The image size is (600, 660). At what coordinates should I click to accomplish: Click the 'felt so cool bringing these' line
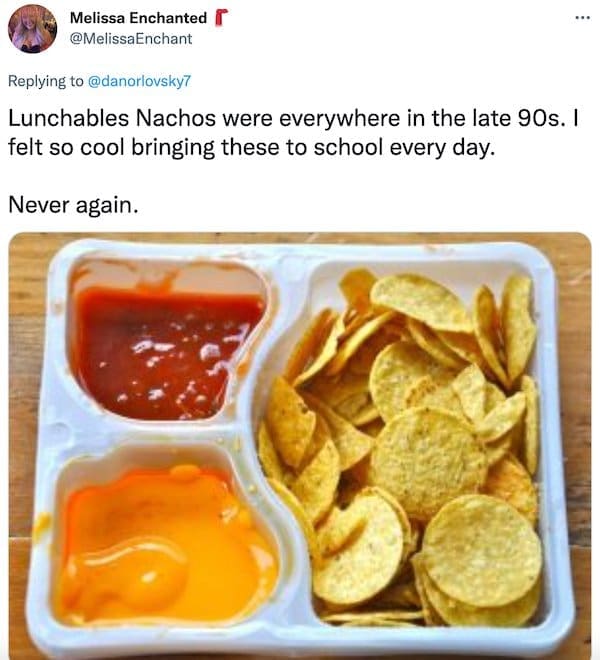pyautogui.click(x=144, y=148)
